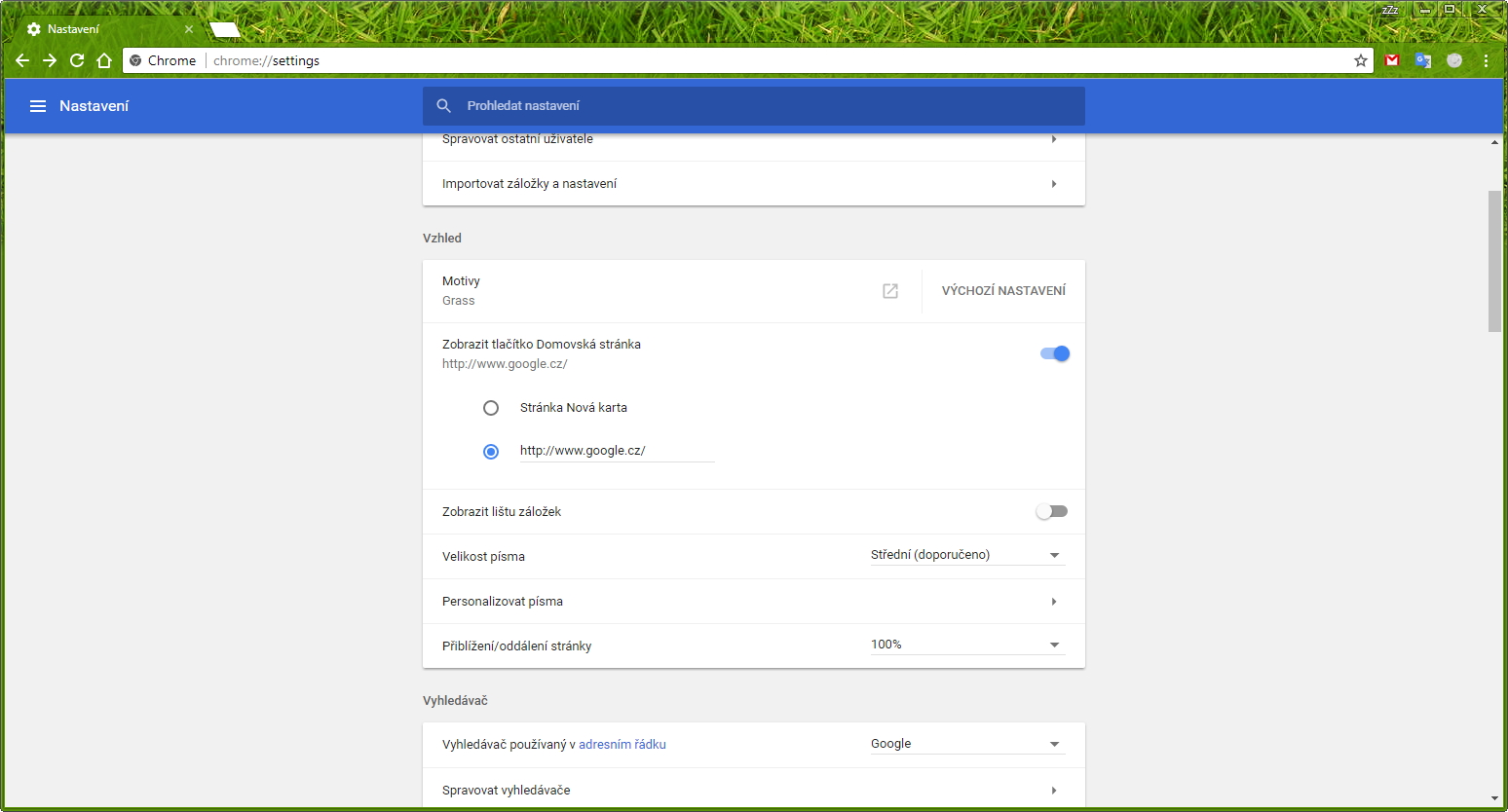Select the http://www.google.cz/ radio button
Image resolution: width=1508 pixels, height=812 pixels.
tap(491, 451)
